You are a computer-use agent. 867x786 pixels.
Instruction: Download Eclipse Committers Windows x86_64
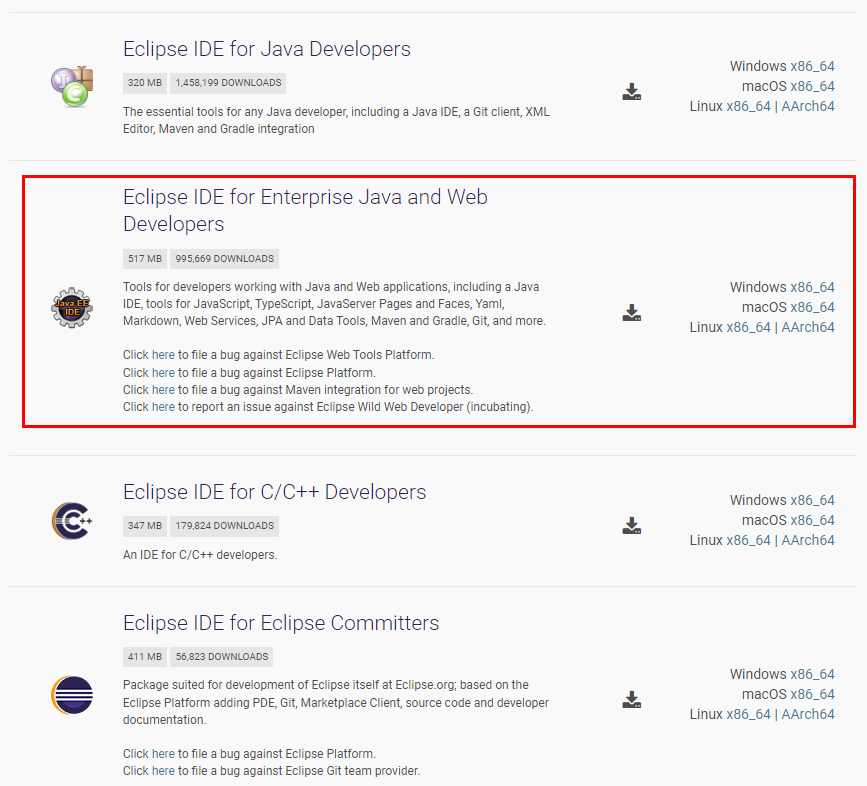tap(812, 674)
